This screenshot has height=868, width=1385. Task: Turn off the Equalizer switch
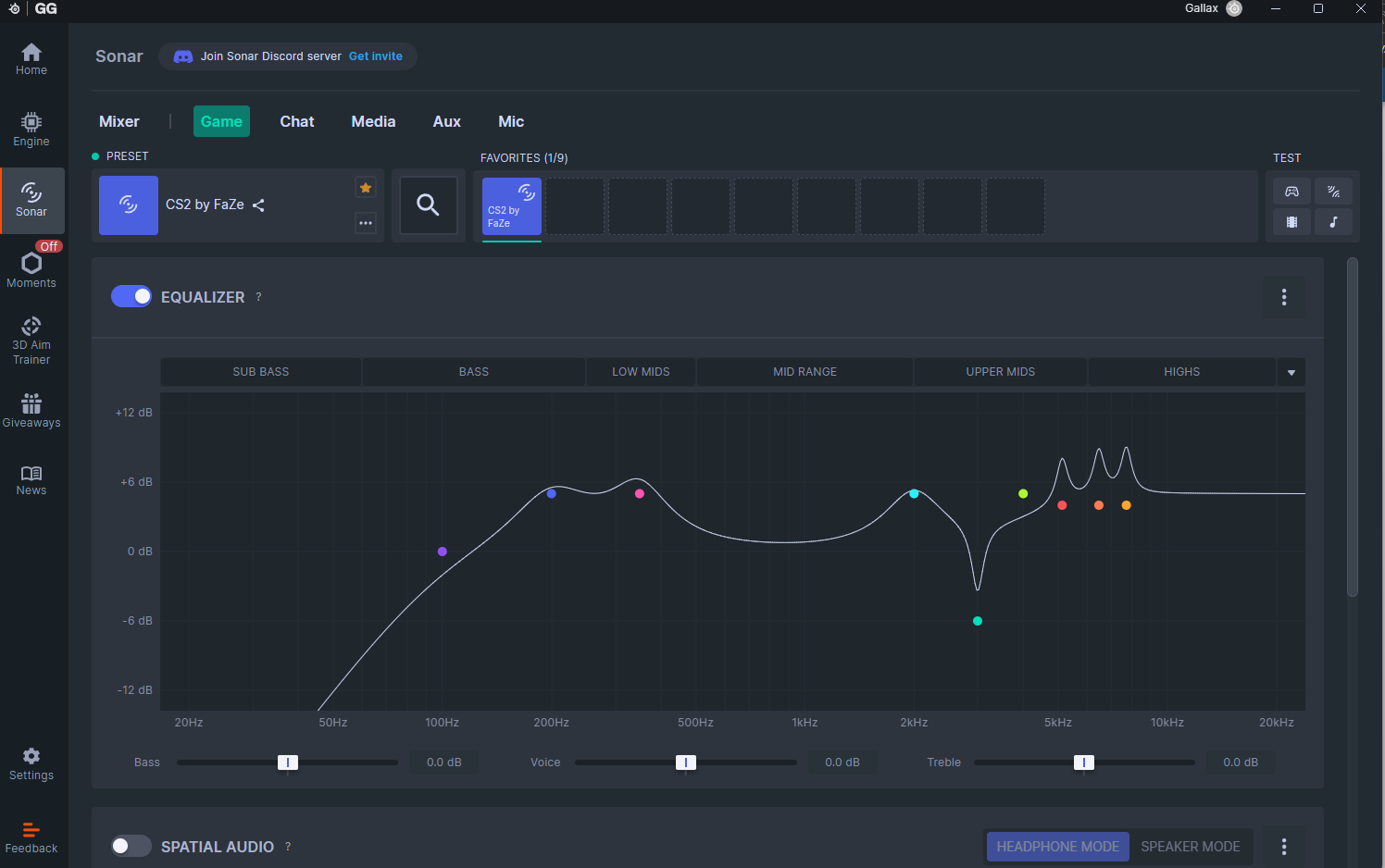click(x=131, y=296)
